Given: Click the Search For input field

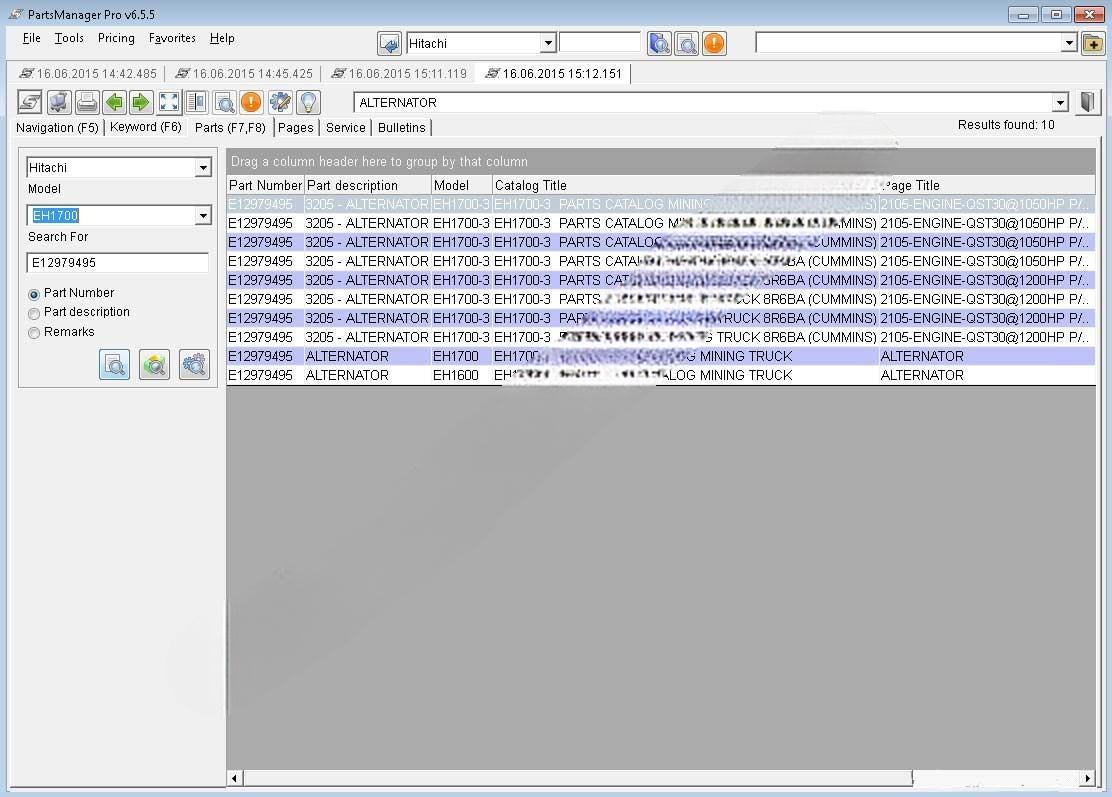Looking at the screenshot, I should click(117, 262).
